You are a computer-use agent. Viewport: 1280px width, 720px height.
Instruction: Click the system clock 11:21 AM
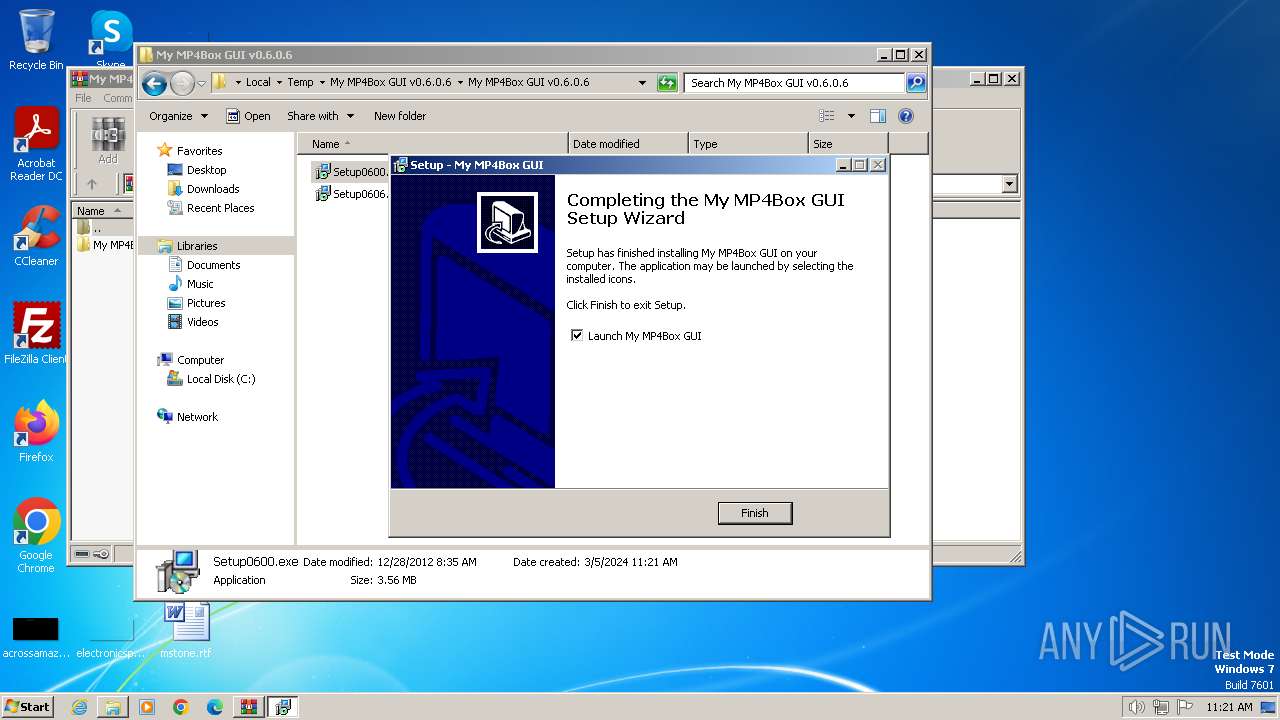1229,707
